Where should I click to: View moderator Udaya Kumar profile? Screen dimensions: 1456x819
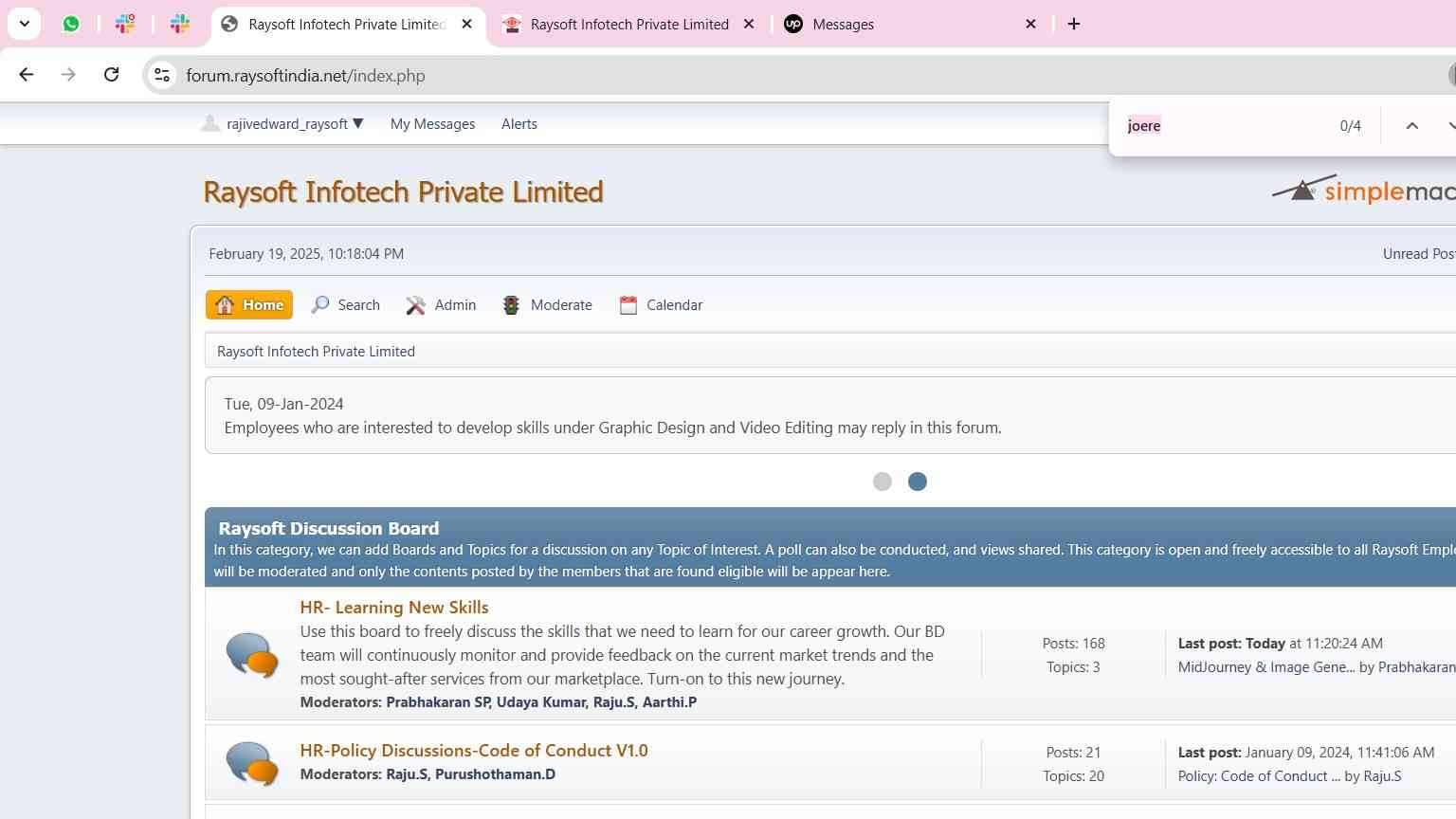click(541, 702)
